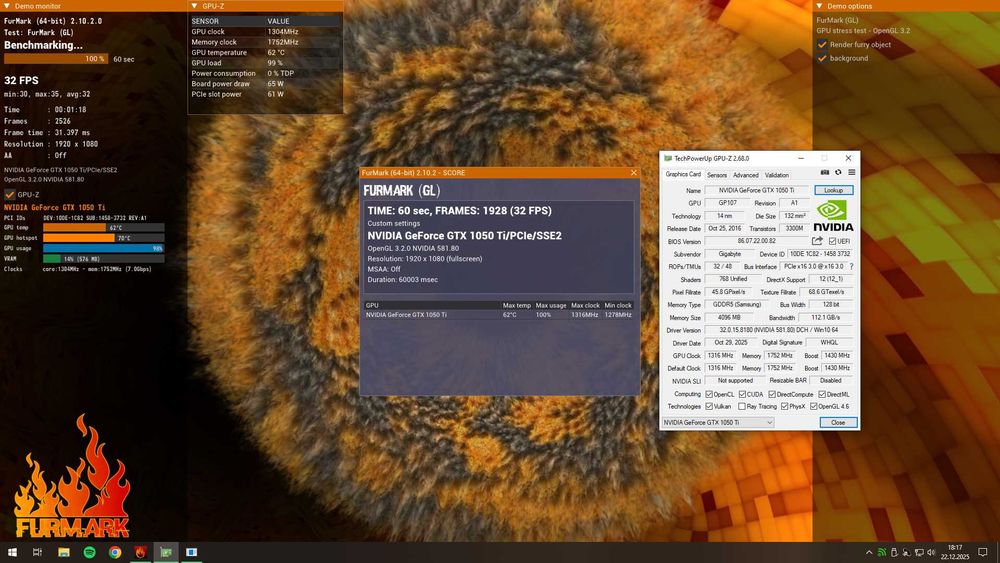Toggle the DirectML checkbox

pyautogui.click(x=822, y=394)
